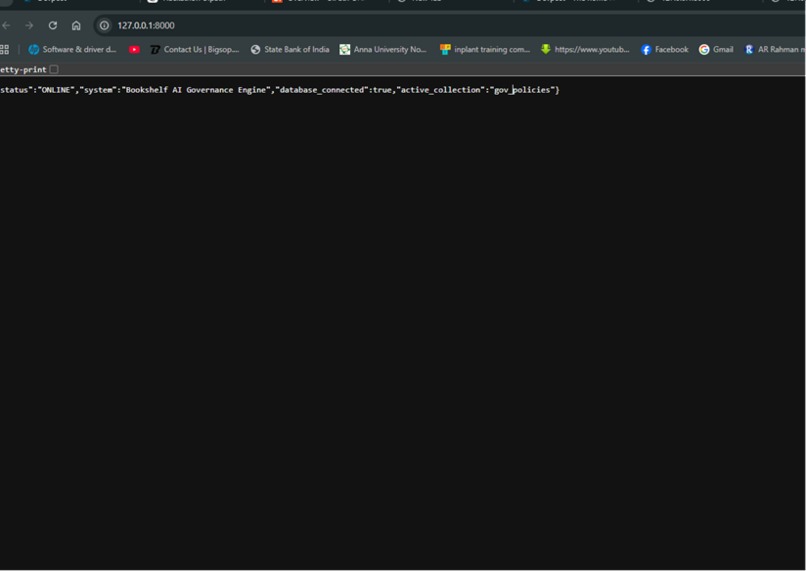Screen dimensions: 806x571
Task: Open the AR Rahman bookmark
Action: [775, 49]
